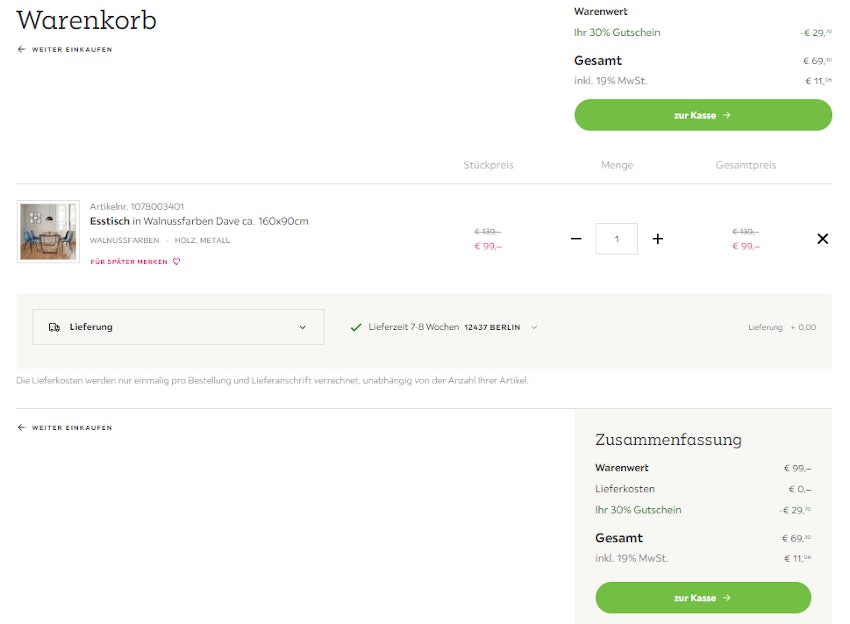The image size is (850, 624).
Task: Remove the Esstisch with the X icon
Action: point(822,239)
